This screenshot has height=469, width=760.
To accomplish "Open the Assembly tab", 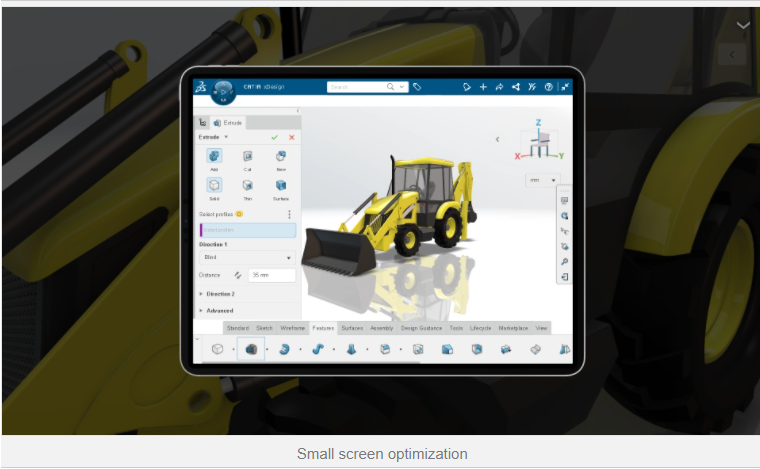I will 381,328.
